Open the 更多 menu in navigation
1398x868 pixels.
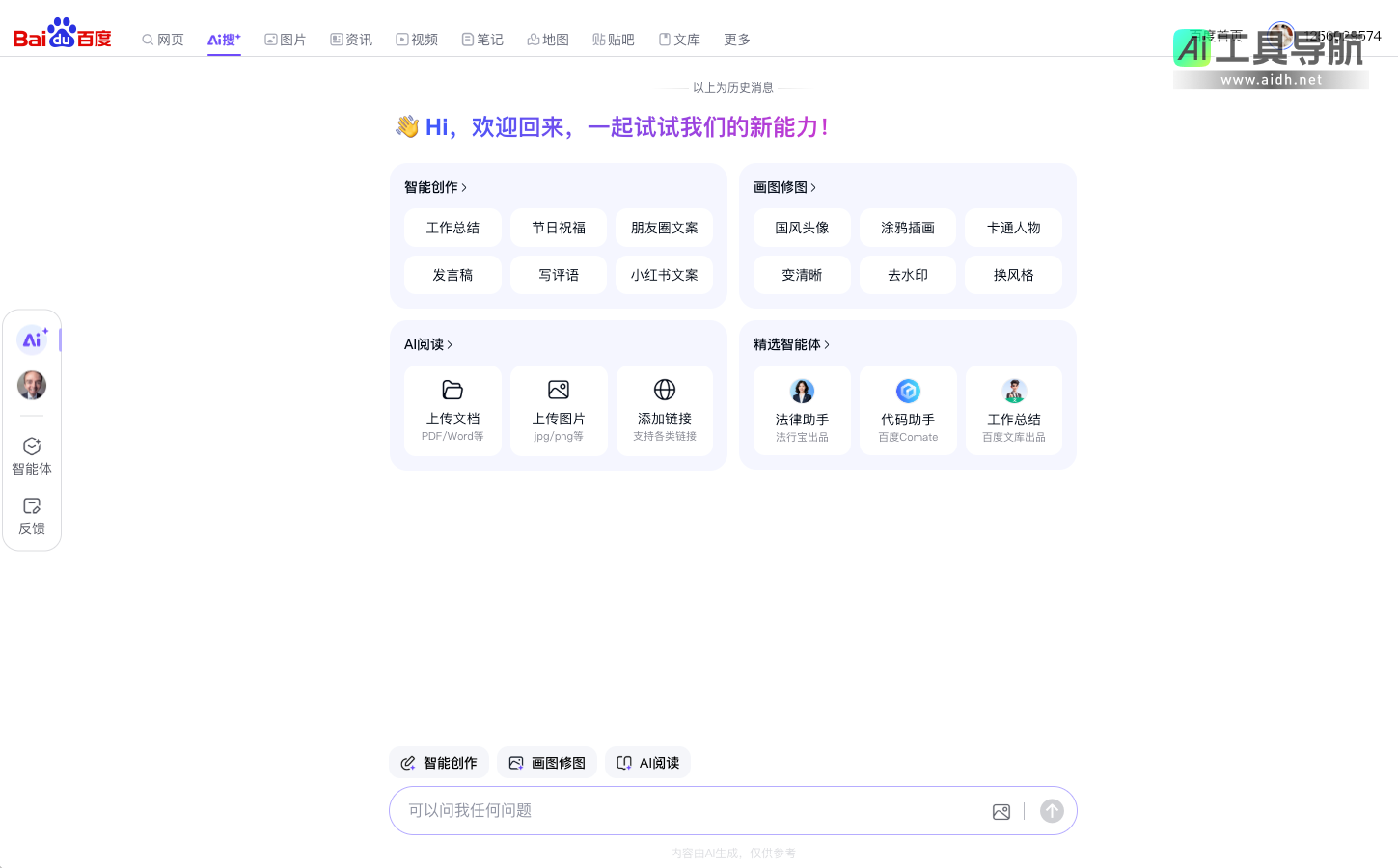click(x=737, y=40)
